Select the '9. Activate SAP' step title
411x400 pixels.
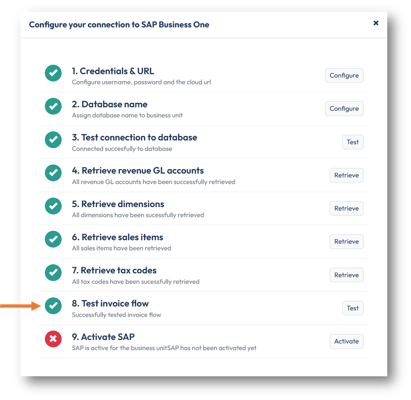pos(103,337)
